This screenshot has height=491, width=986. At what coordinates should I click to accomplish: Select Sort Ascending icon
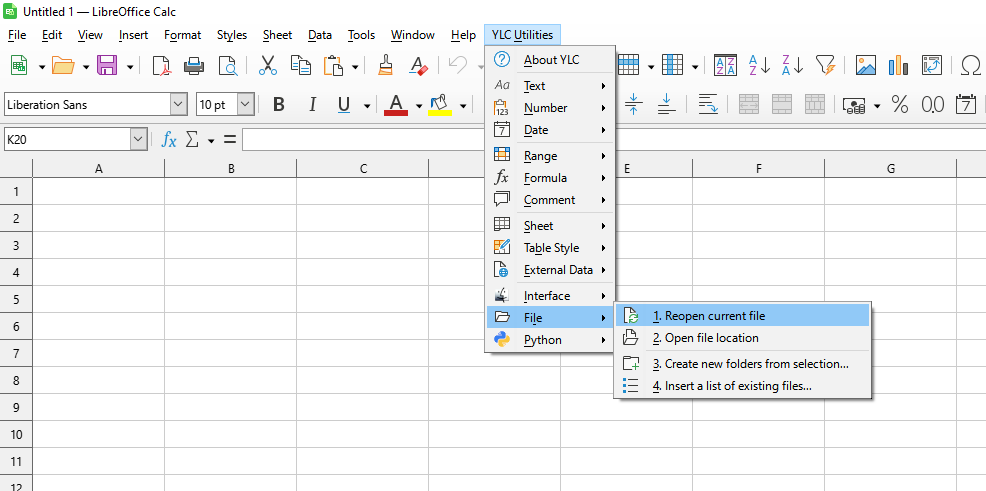(759, 66)
